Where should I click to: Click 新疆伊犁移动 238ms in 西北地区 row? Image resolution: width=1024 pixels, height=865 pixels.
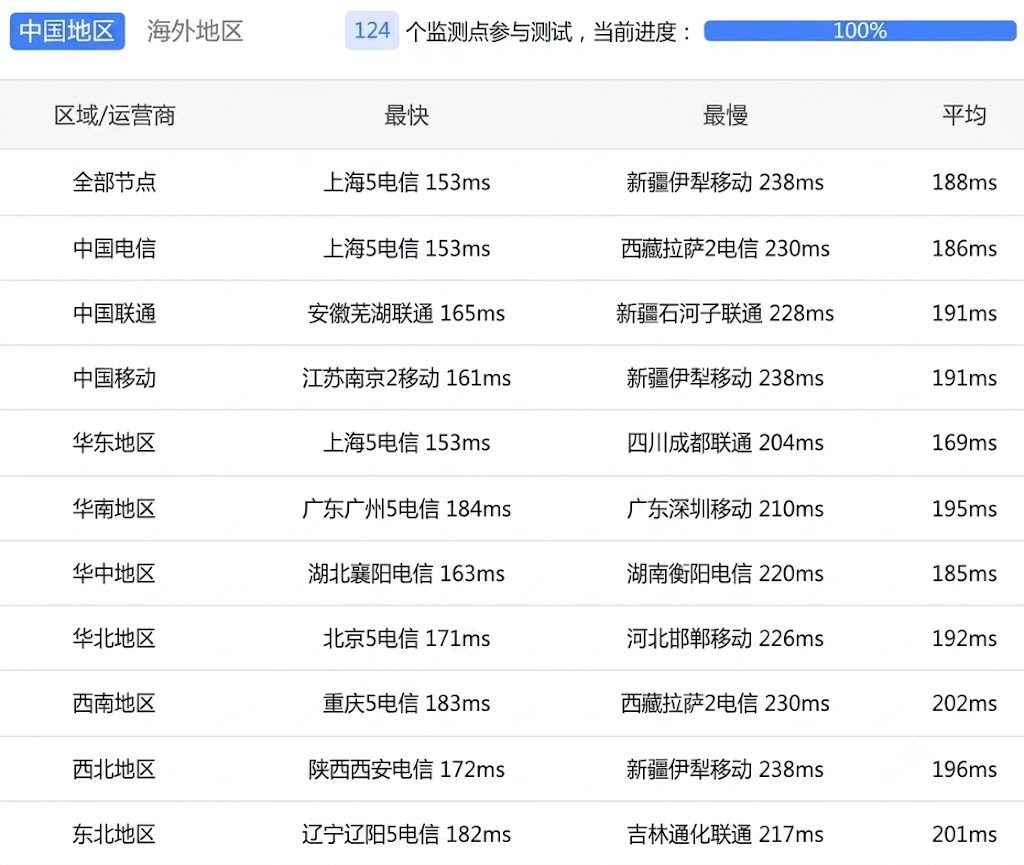725,769
